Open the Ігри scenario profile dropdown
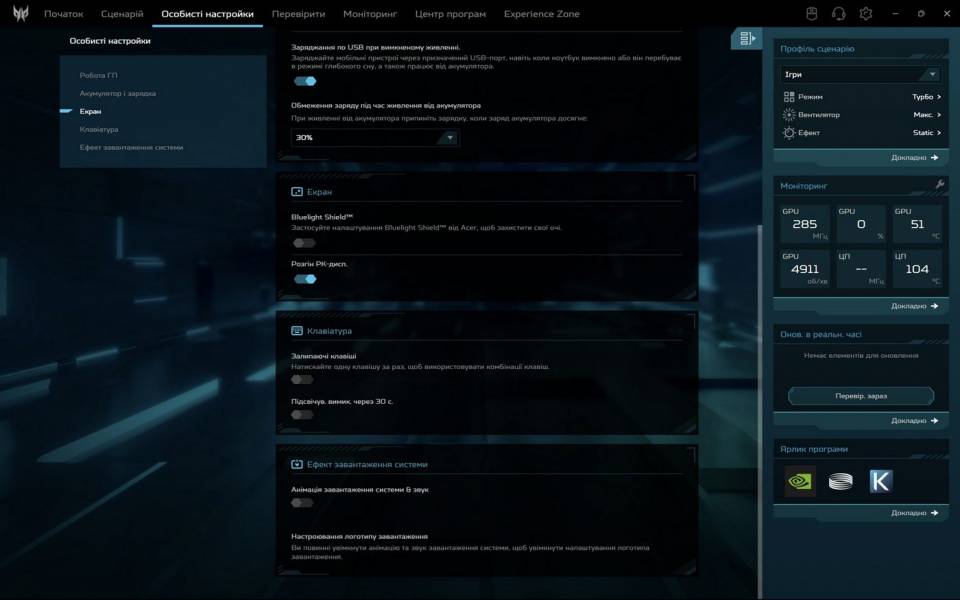This screenshot has height=600, width=960. pyautogui.click(x=861, y=74)
